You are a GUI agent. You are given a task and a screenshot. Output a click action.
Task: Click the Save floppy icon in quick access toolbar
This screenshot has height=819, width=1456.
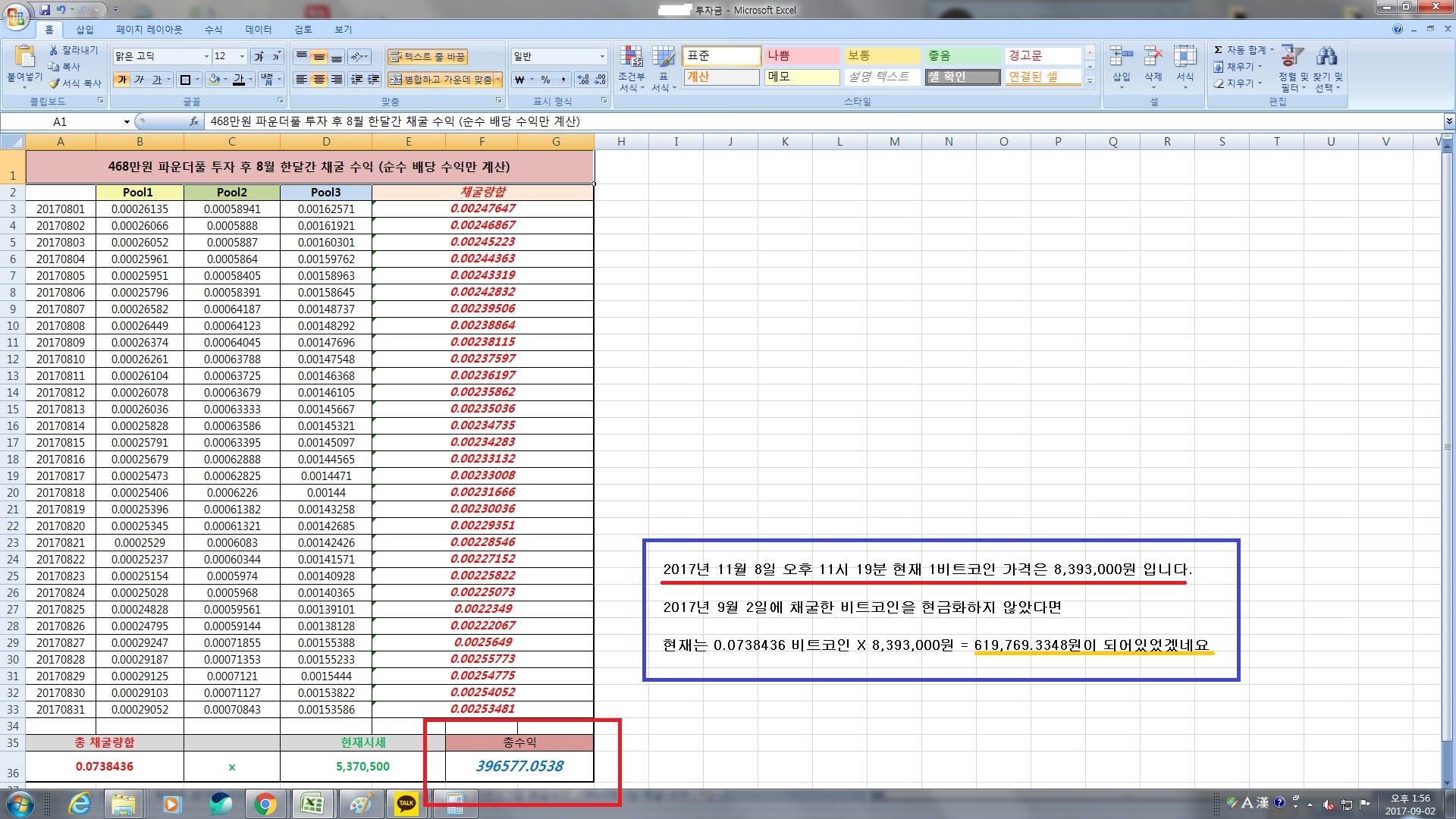pos(45,10)
